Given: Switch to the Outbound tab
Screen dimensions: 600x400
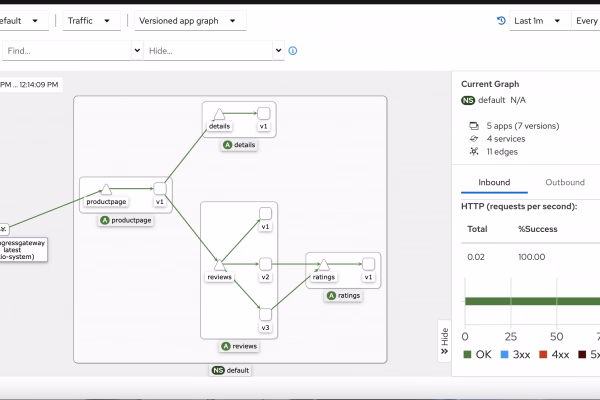Looking at the screenshot, I should [565, 183].
